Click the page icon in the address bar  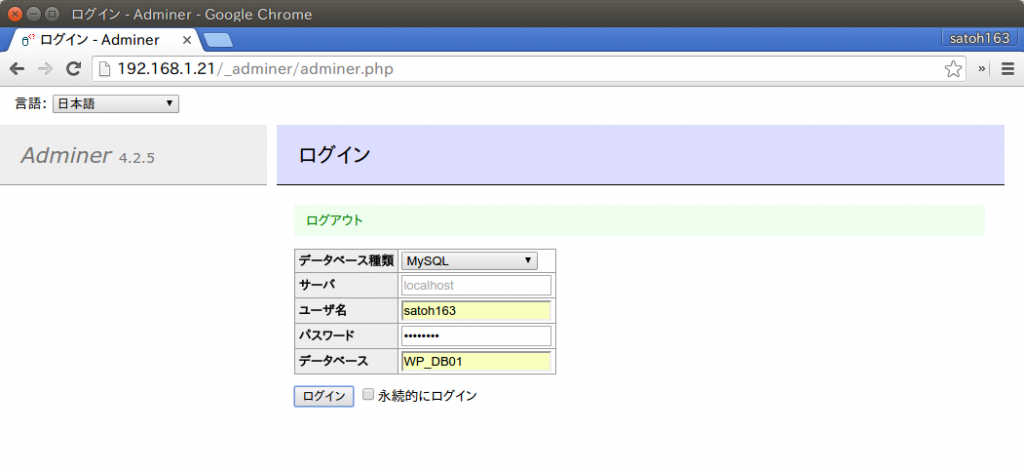tap(104, 69)
